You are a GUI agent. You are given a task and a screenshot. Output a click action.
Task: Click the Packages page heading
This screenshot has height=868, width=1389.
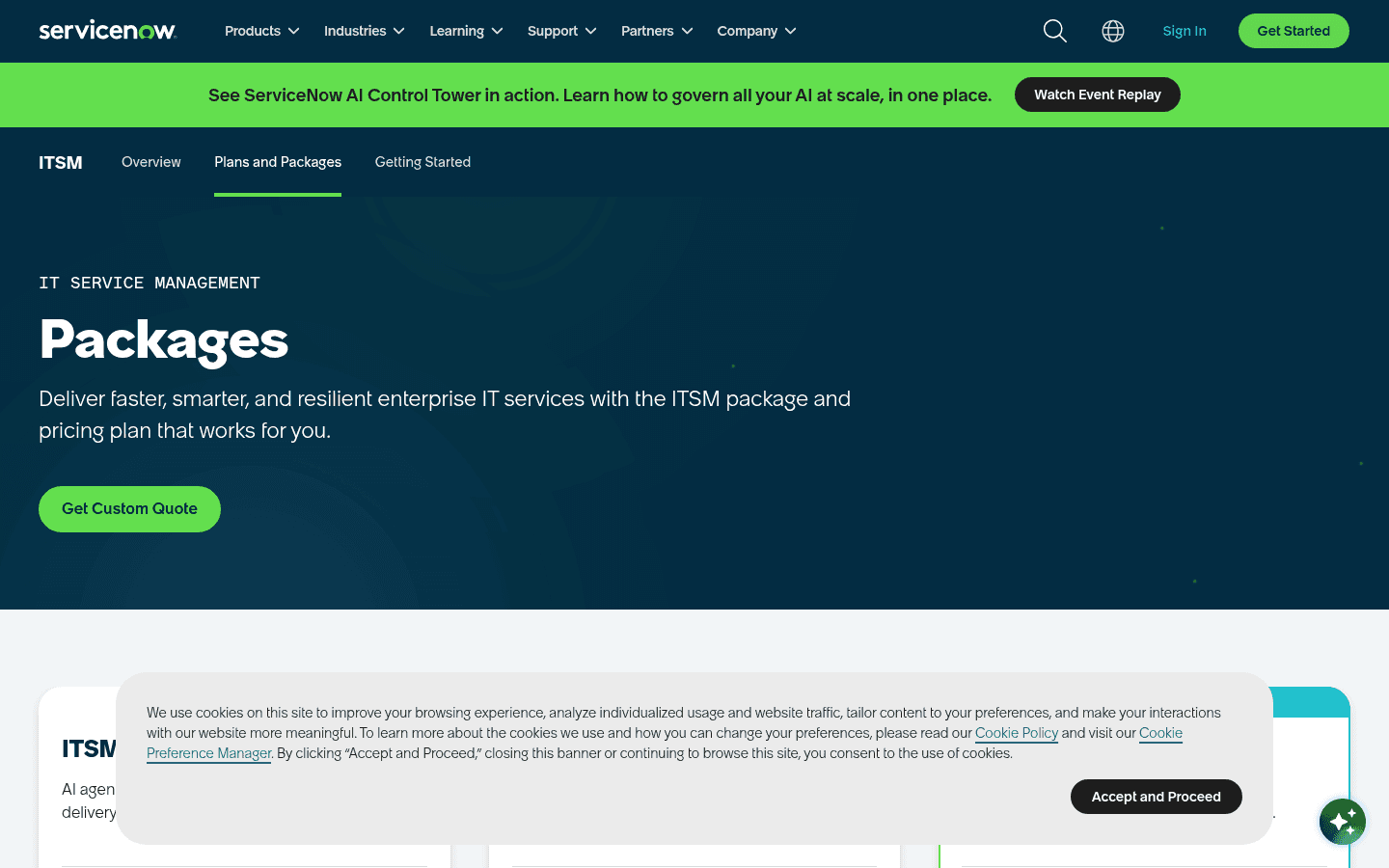[x=164, y=340]
